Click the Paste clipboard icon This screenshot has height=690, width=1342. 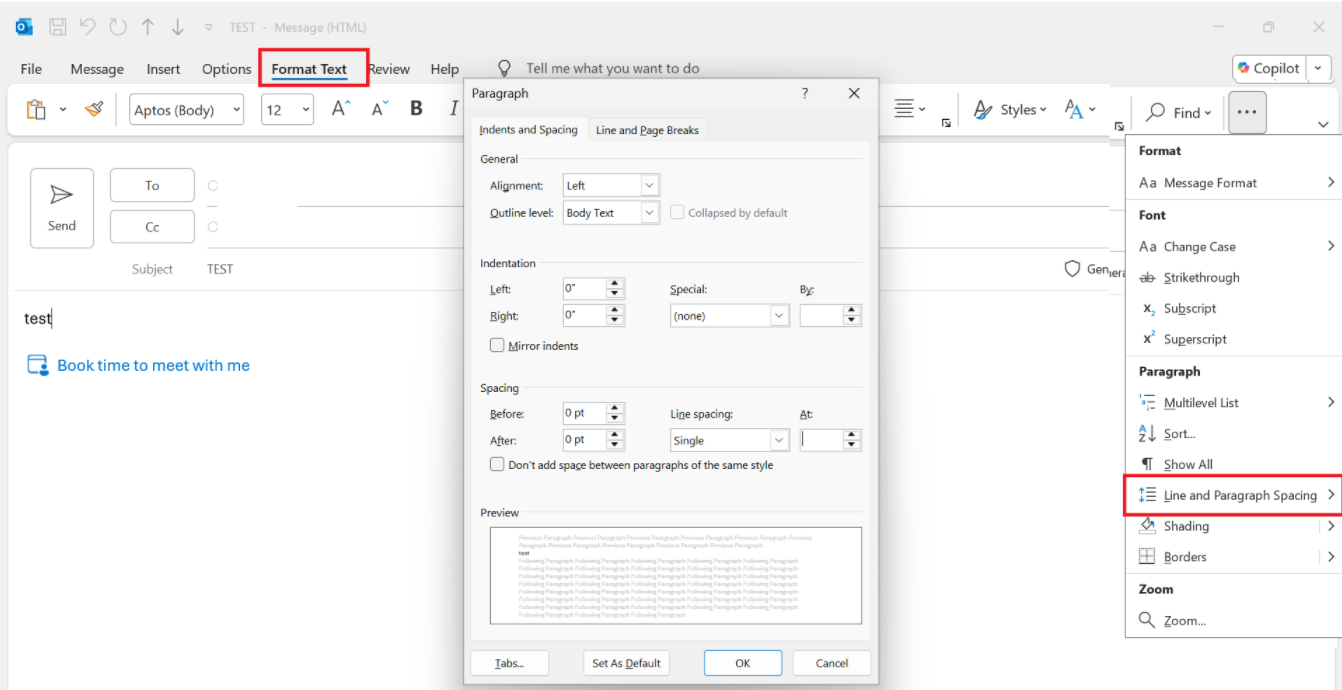click(36, 110)
